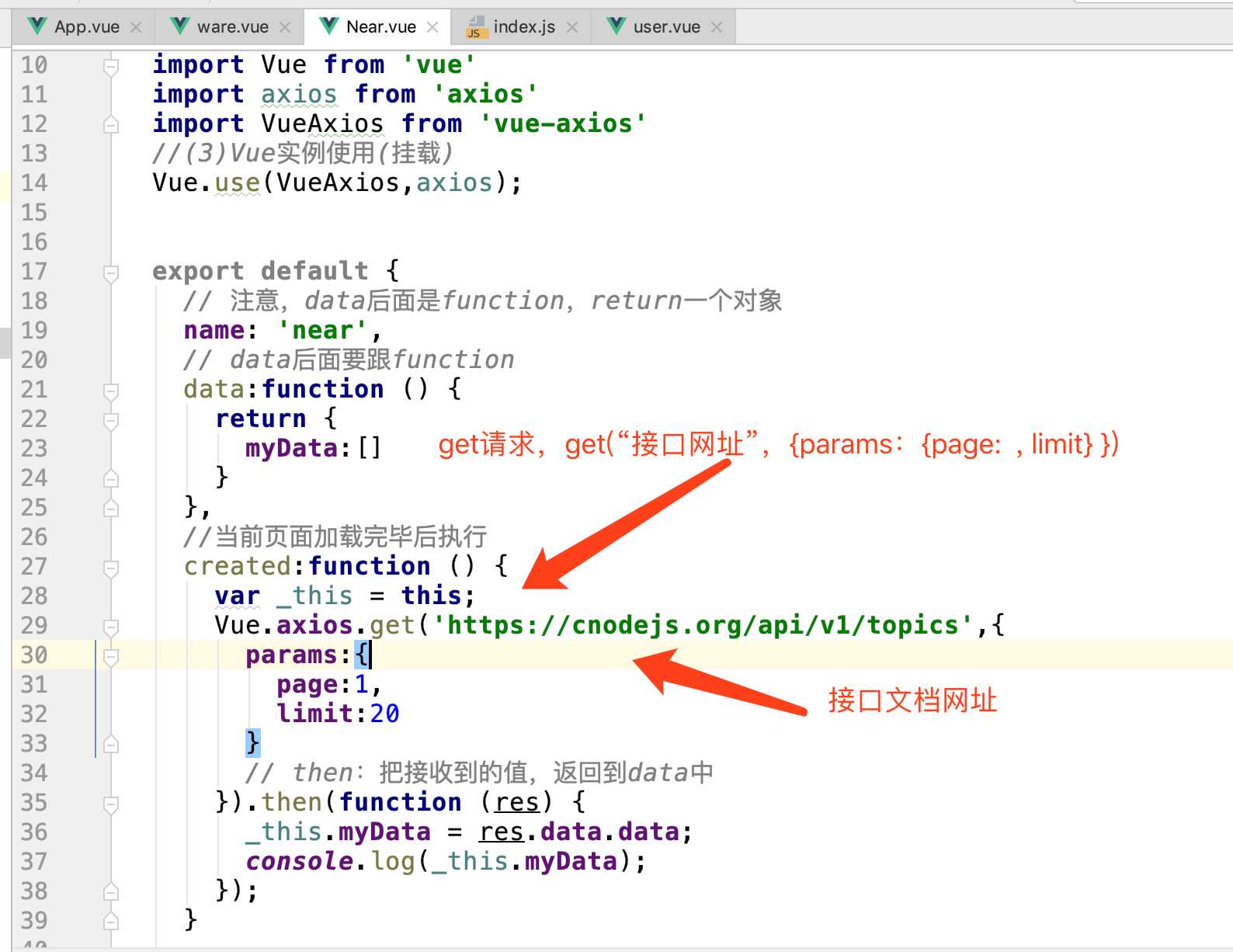
Task: Open the index.js tab
Action: click(x=521, y=27)
